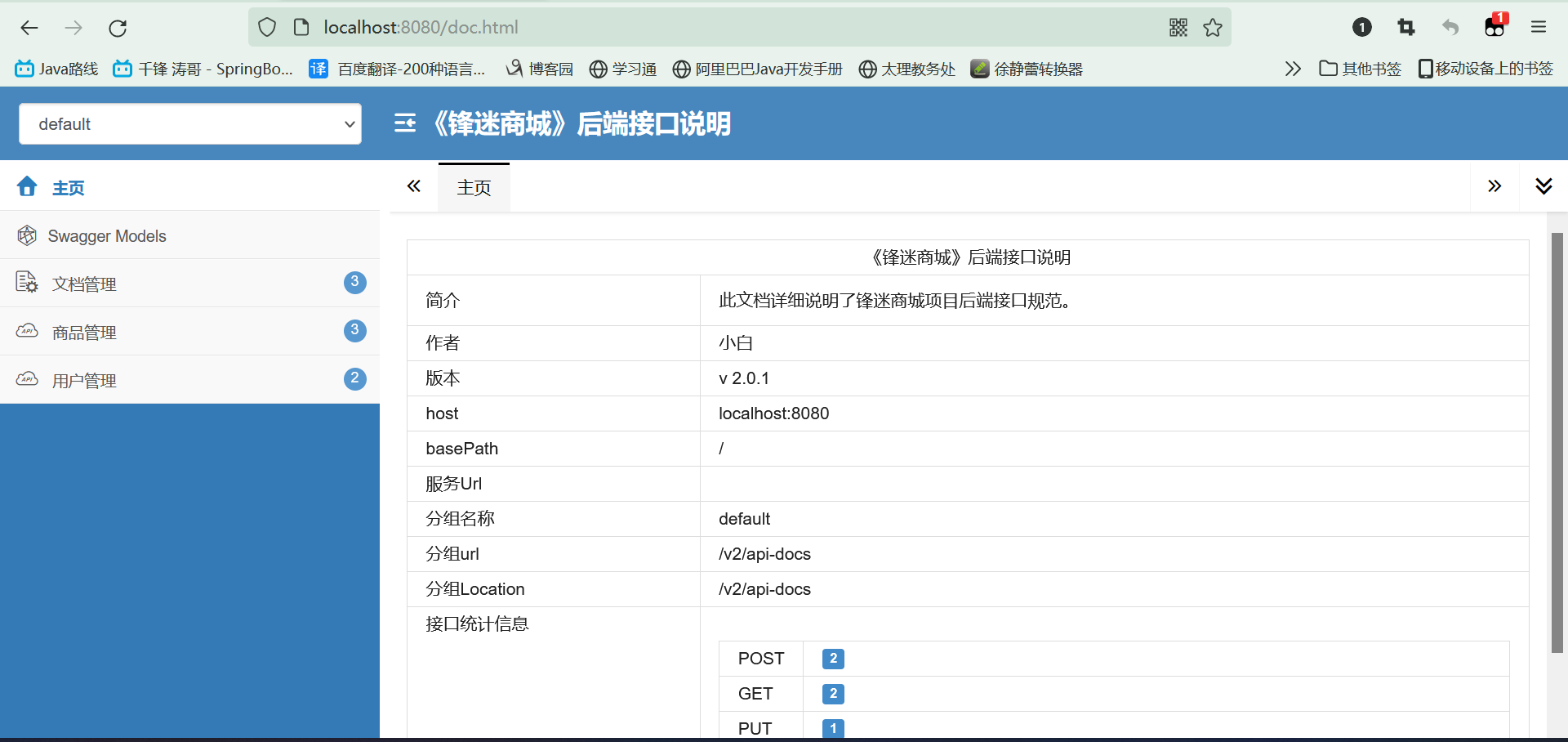Click the 分组url value /v2/api-docs
Viewport: 1568px width, 742px height.
click(x=764, y=554)
